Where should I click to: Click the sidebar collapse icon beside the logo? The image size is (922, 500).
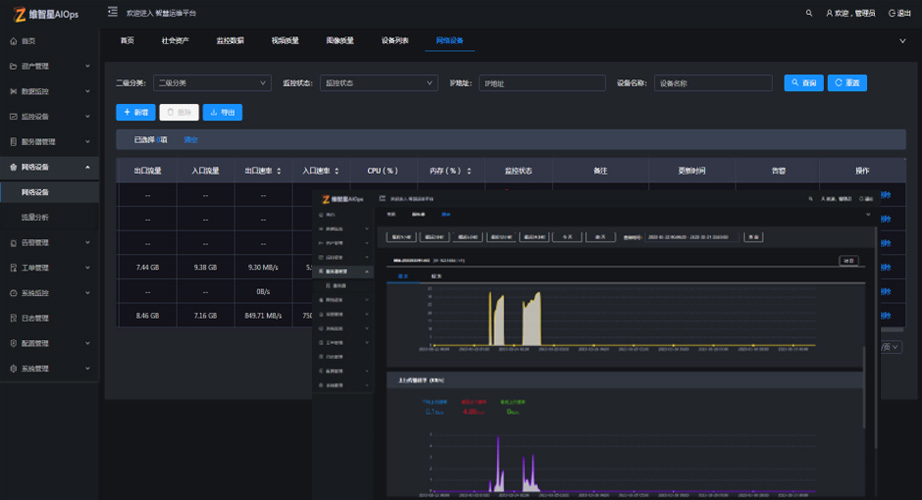(113, 13)
